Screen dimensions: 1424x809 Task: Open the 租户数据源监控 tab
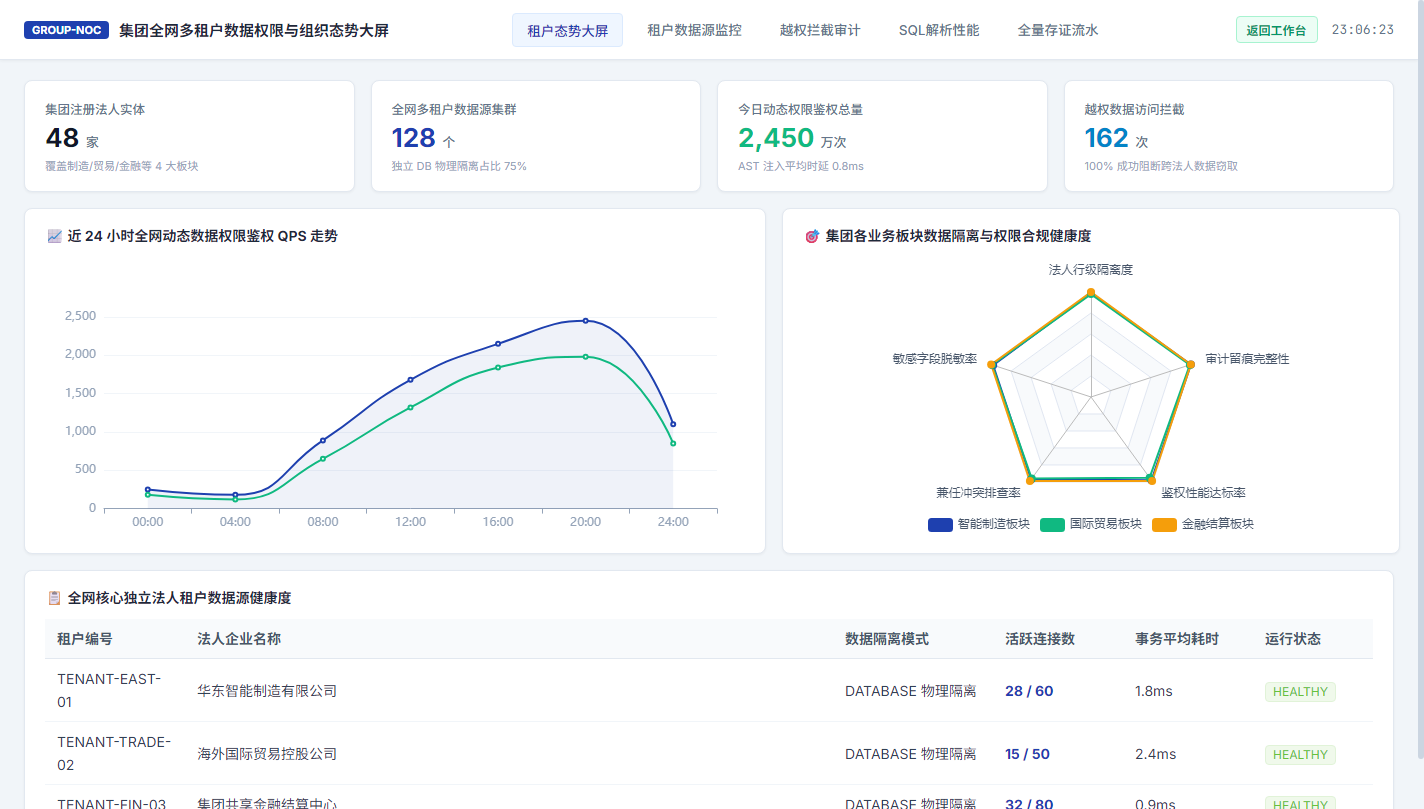[695, 30]
